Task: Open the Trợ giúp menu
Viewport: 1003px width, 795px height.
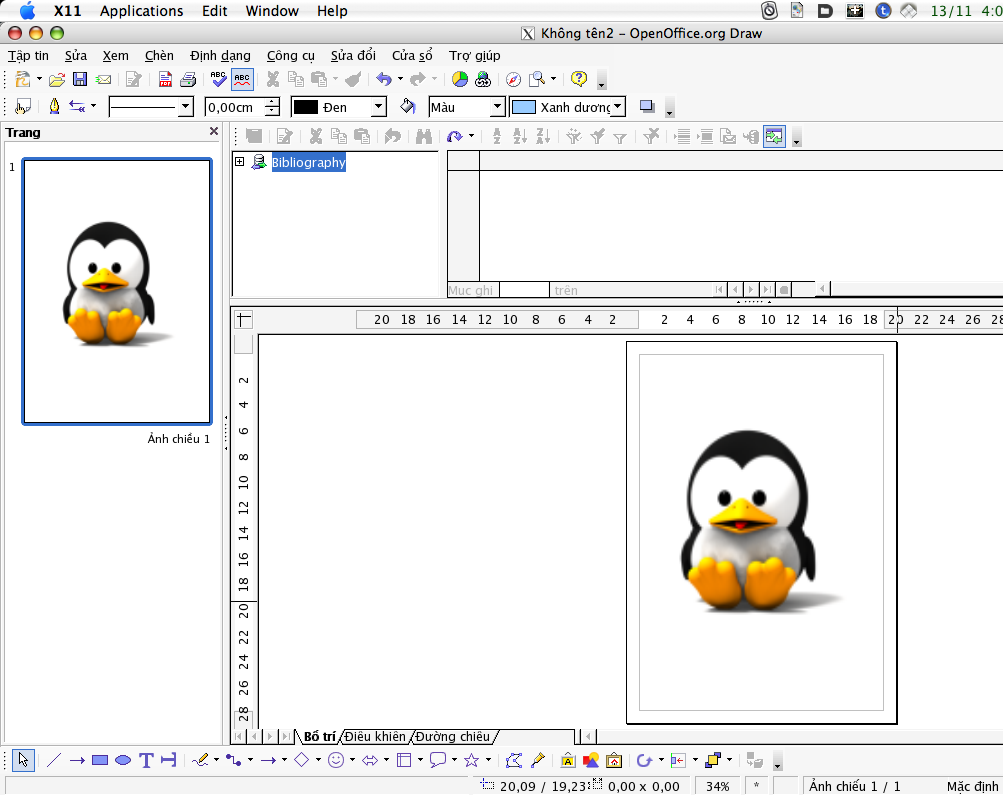Action: (x=474, y=56)
